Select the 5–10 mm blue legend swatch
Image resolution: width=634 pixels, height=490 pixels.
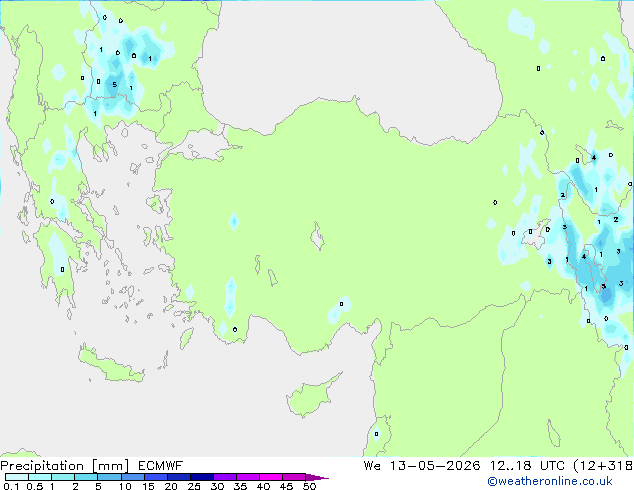pyautogui.click(x=109, y=477)
